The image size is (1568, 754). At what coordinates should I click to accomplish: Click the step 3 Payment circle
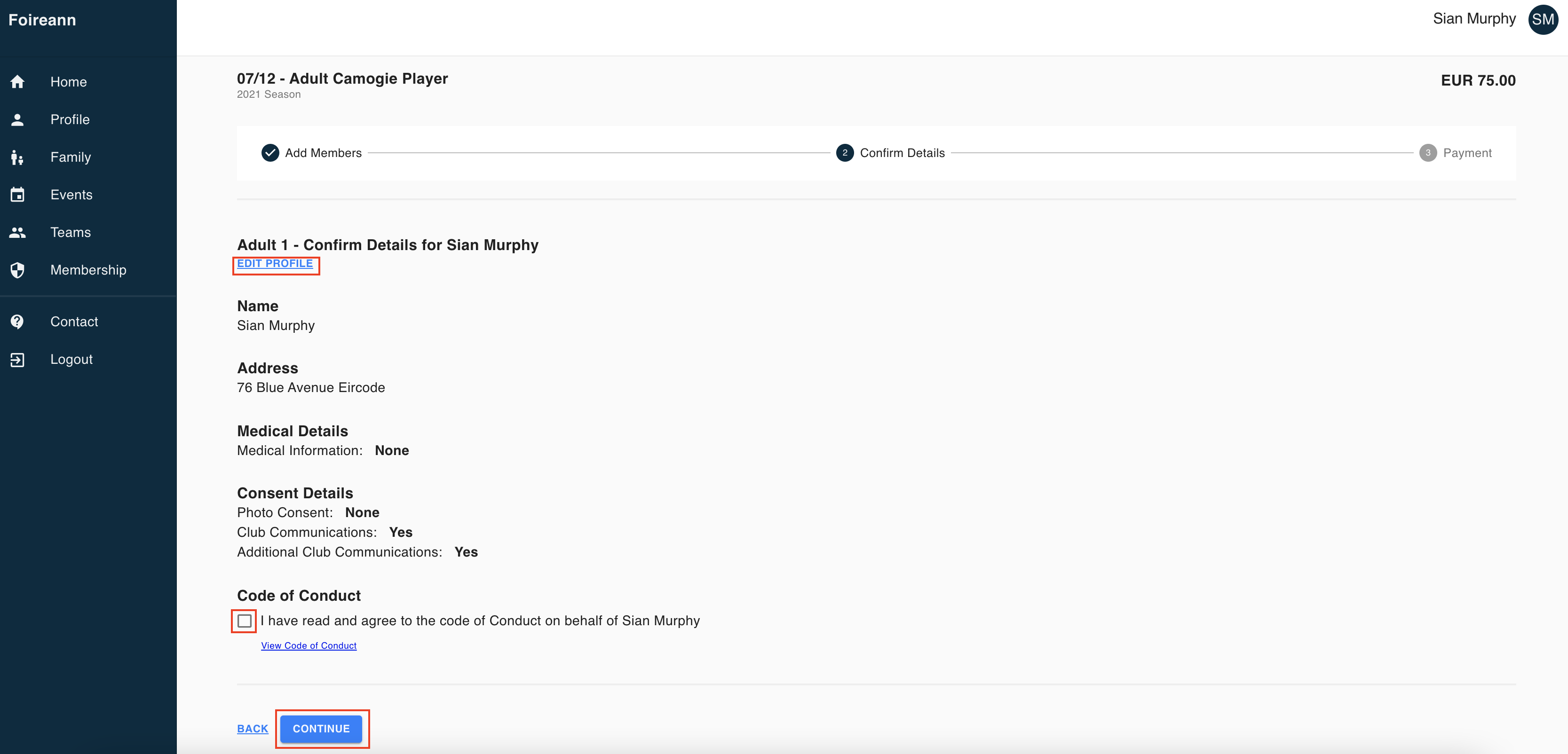point(1427,153)
